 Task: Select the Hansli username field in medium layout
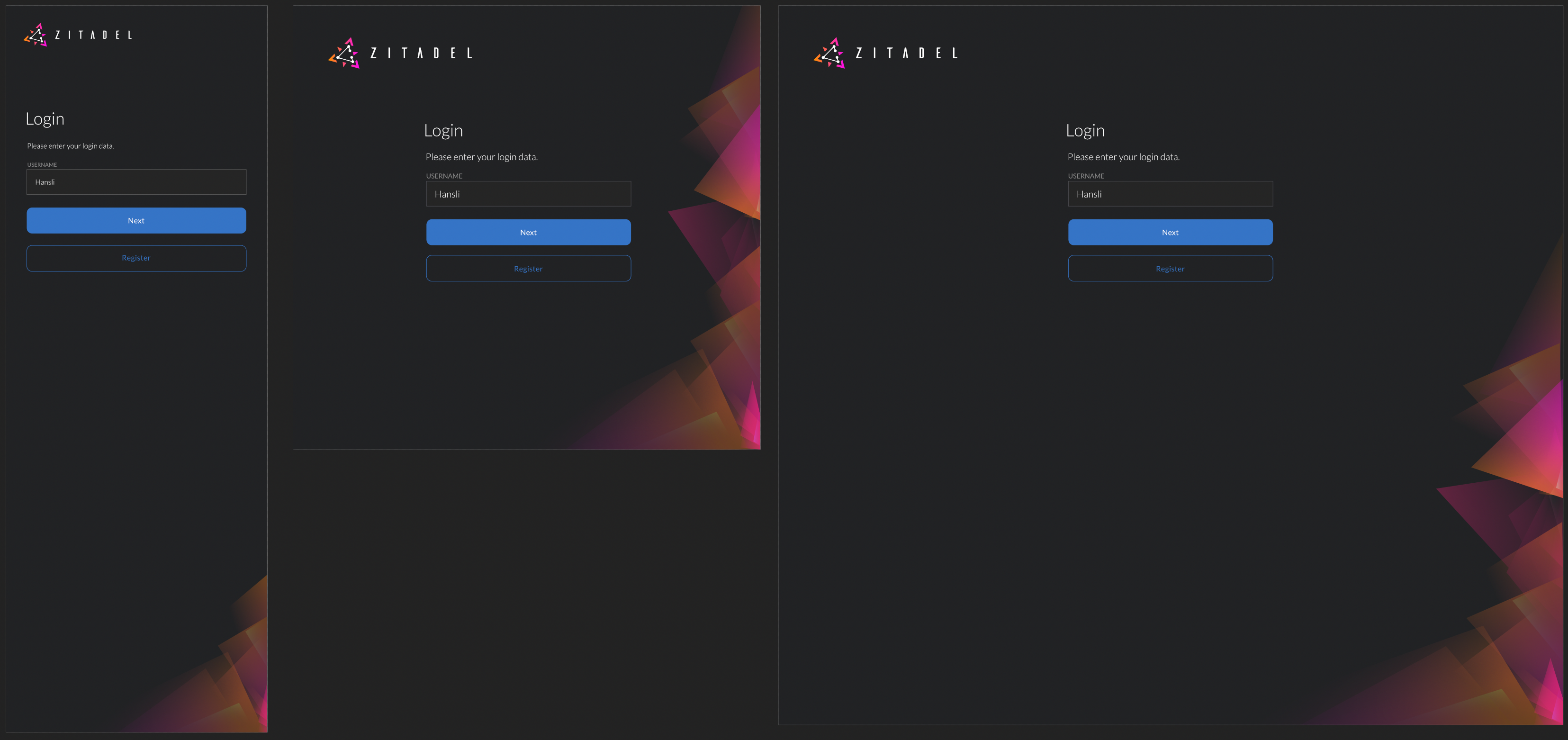[528, 193]
